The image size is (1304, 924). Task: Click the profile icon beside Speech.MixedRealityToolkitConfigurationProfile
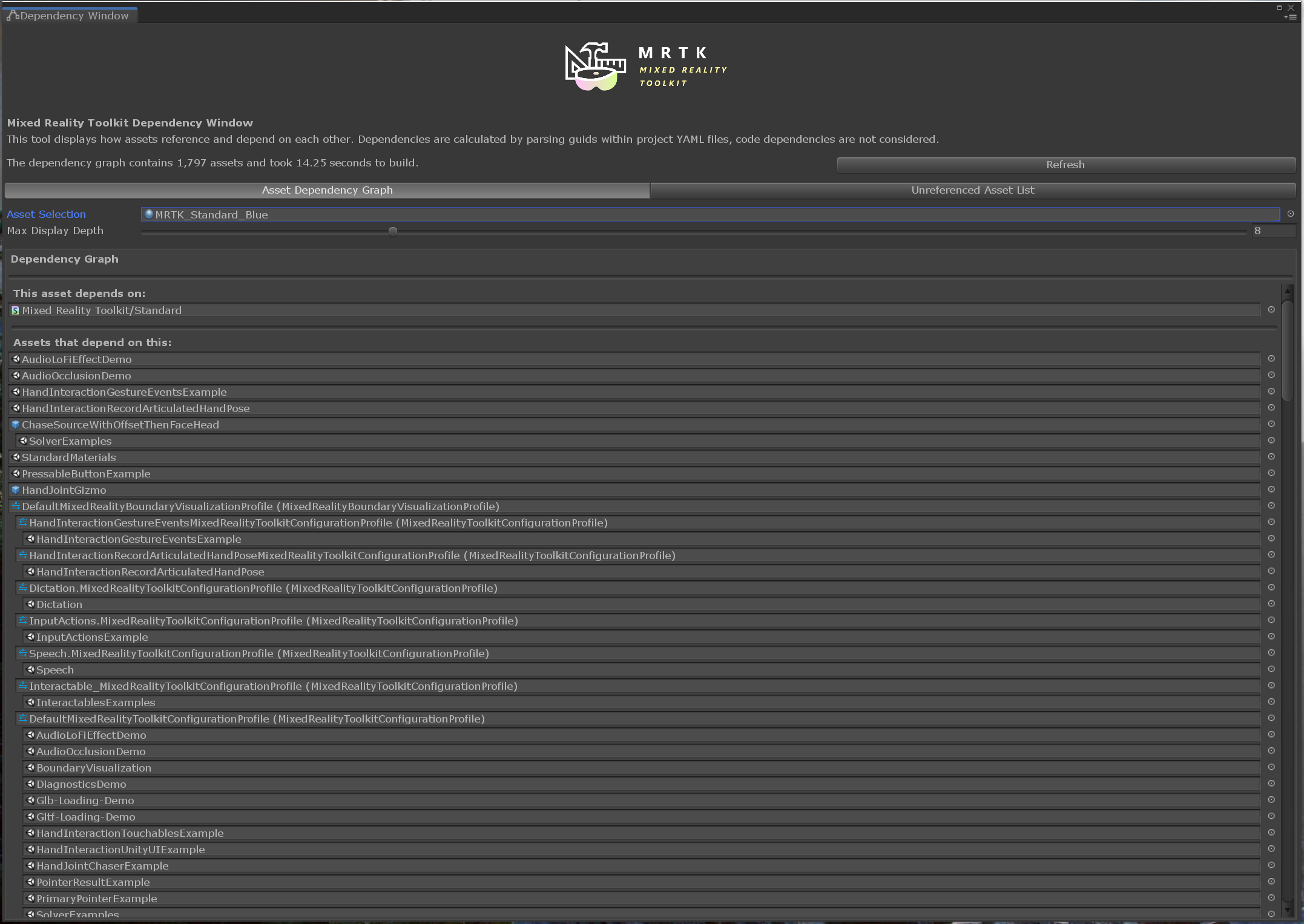pos(22,654)
